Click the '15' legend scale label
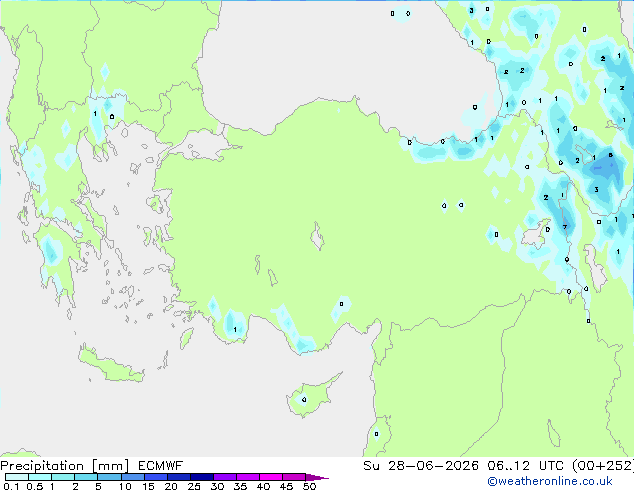 click(148, 486)
